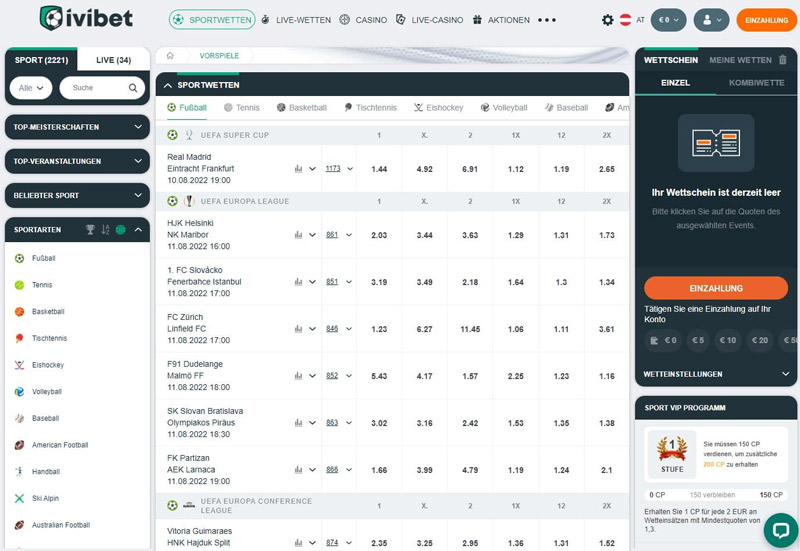Image resolution: width=800 pixels, height=551 pixels.
Task: Choose the €5 deposit amount
Action: [698, 340]
